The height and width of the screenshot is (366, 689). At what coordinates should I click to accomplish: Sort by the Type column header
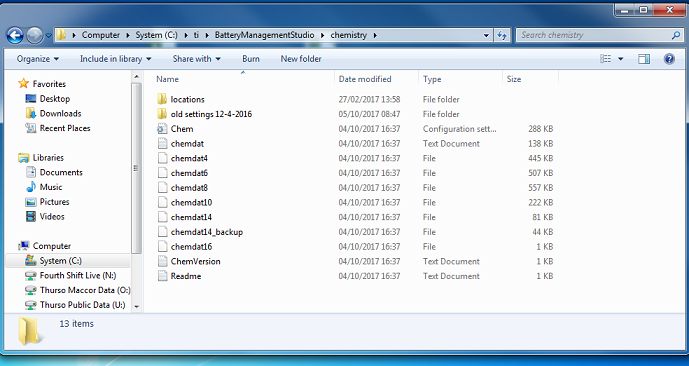coord(432,79)
